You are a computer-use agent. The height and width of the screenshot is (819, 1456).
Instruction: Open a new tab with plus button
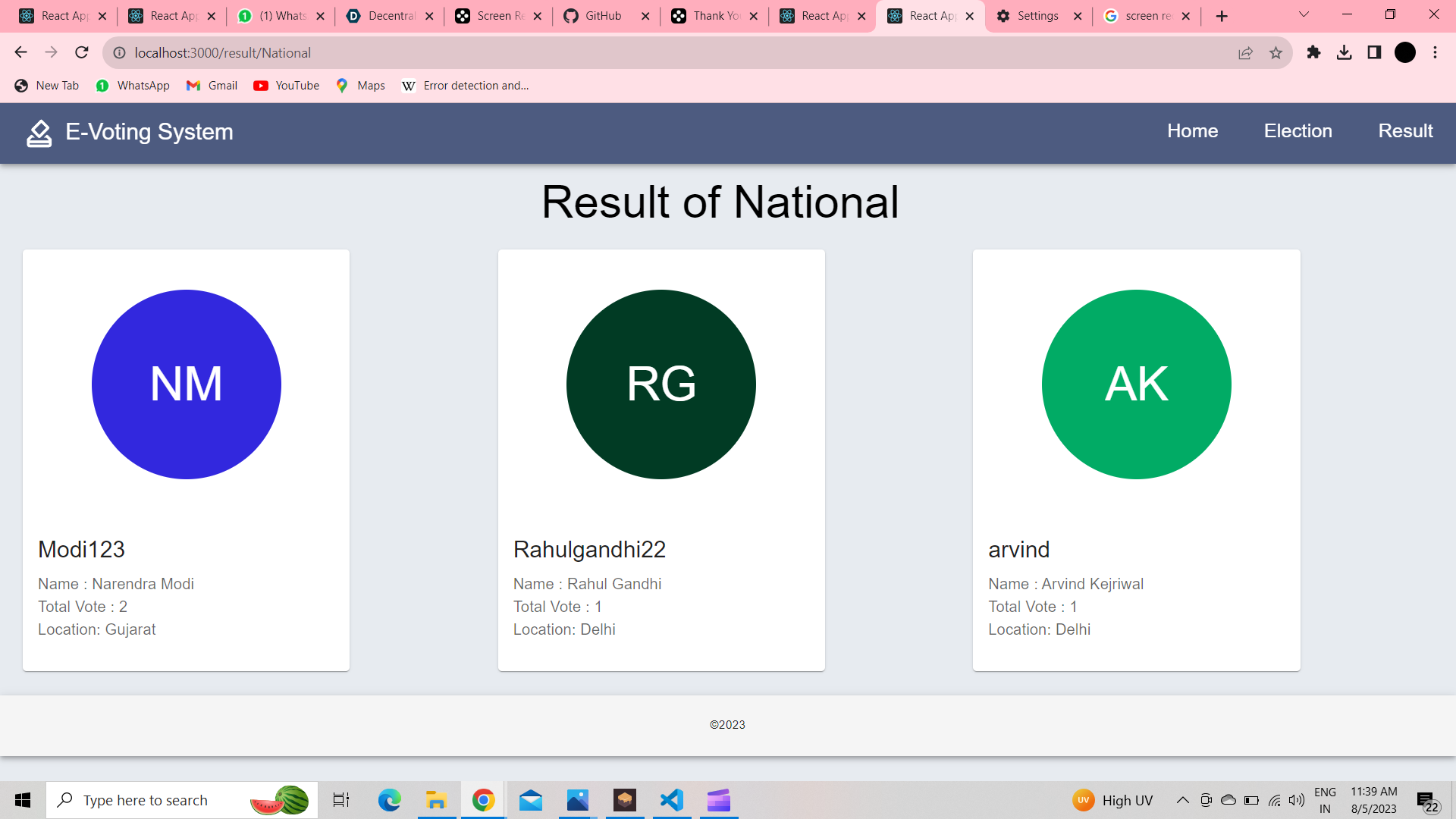[1222, 16]
